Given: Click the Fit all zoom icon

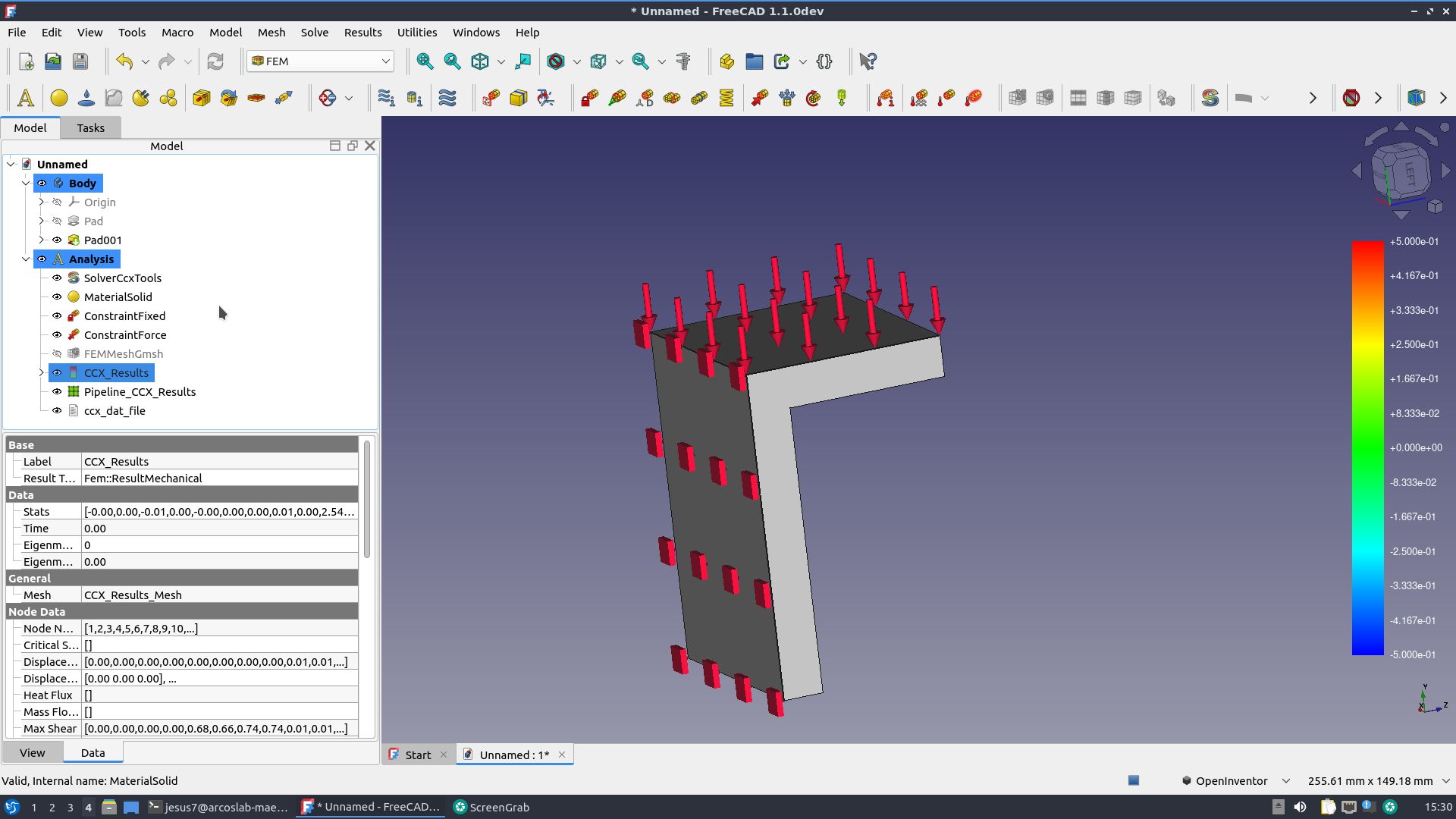Looking at the screenshot, I should tap(425, 61).
